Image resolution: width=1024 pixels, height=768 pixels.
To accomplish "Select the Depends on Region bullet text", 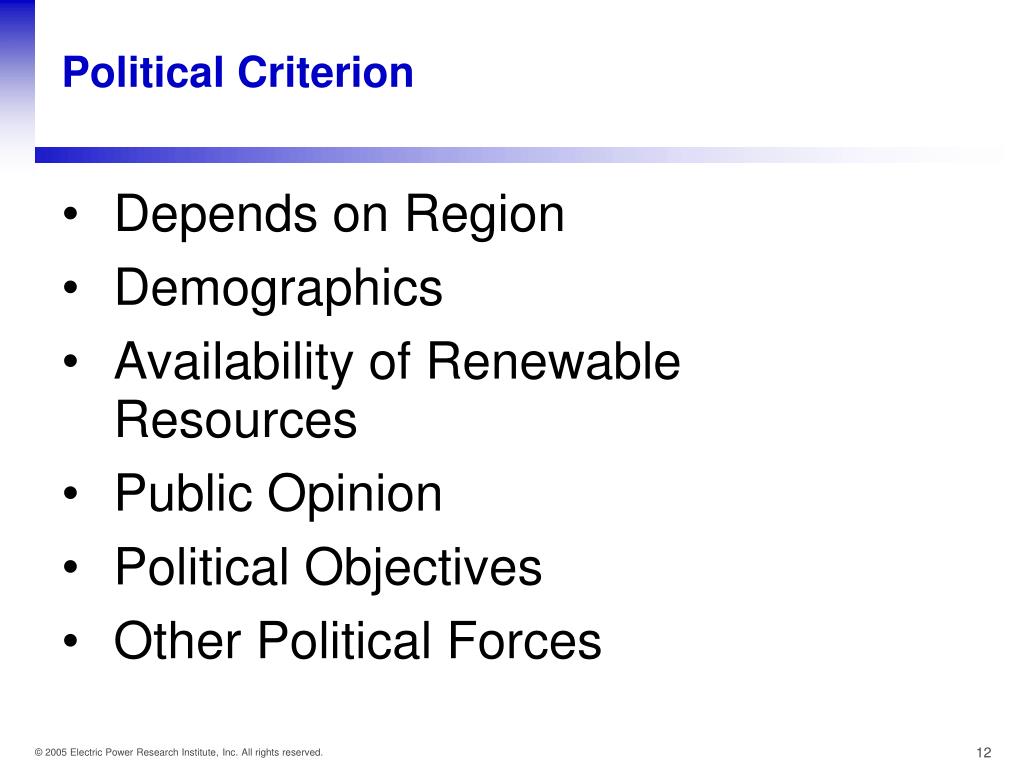I will pyautogui.click(x=339, y=216).
